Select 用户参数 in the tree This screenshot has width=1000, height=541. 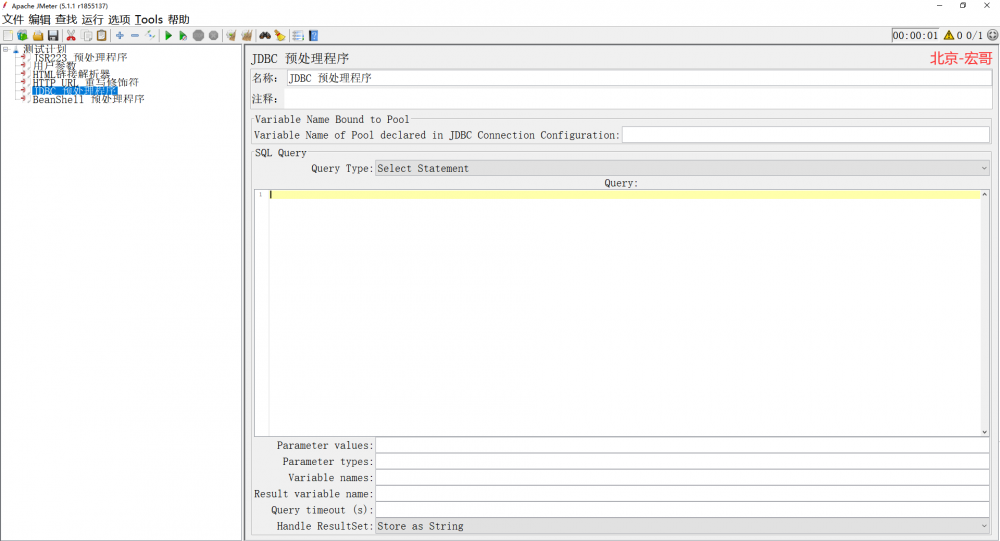click(x=54, y=66)
